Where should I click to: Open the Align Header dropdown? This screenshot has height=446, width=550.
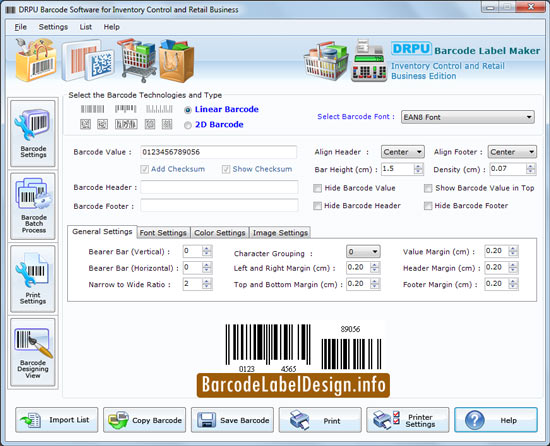[403, 152]
